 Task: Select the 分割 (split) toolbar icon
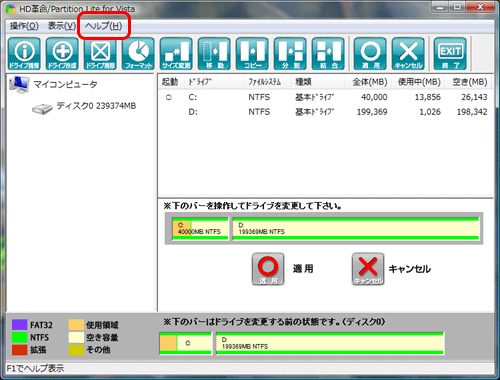tap(290, 54)
